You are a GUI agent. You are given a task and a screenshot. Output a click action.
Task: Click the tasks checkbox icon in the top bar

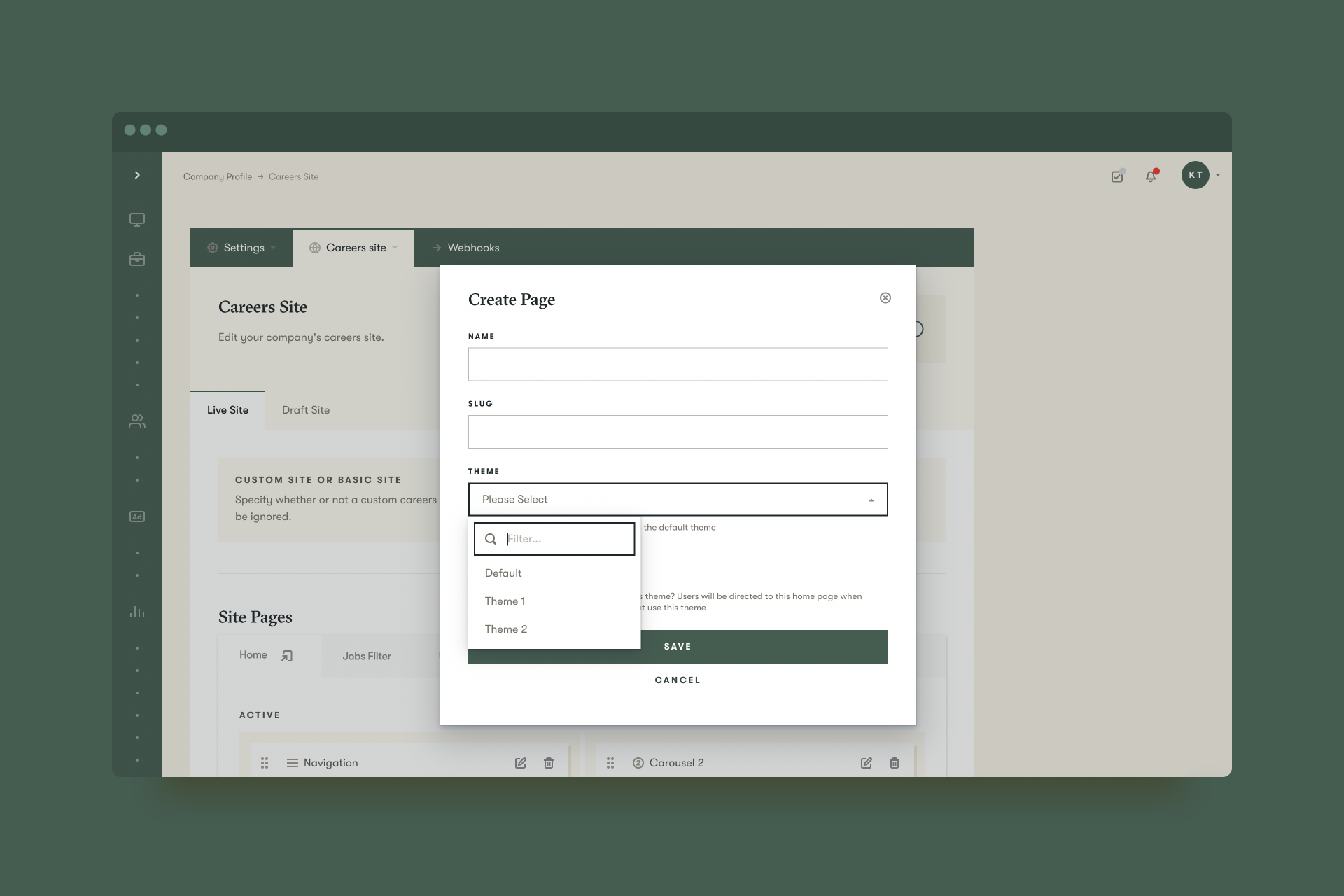[1116, 176]
